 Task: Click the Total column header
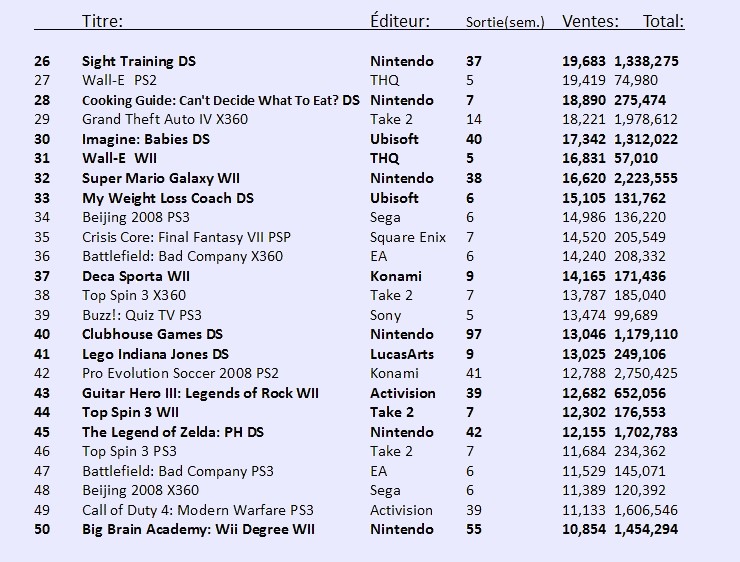click(663, 21)
